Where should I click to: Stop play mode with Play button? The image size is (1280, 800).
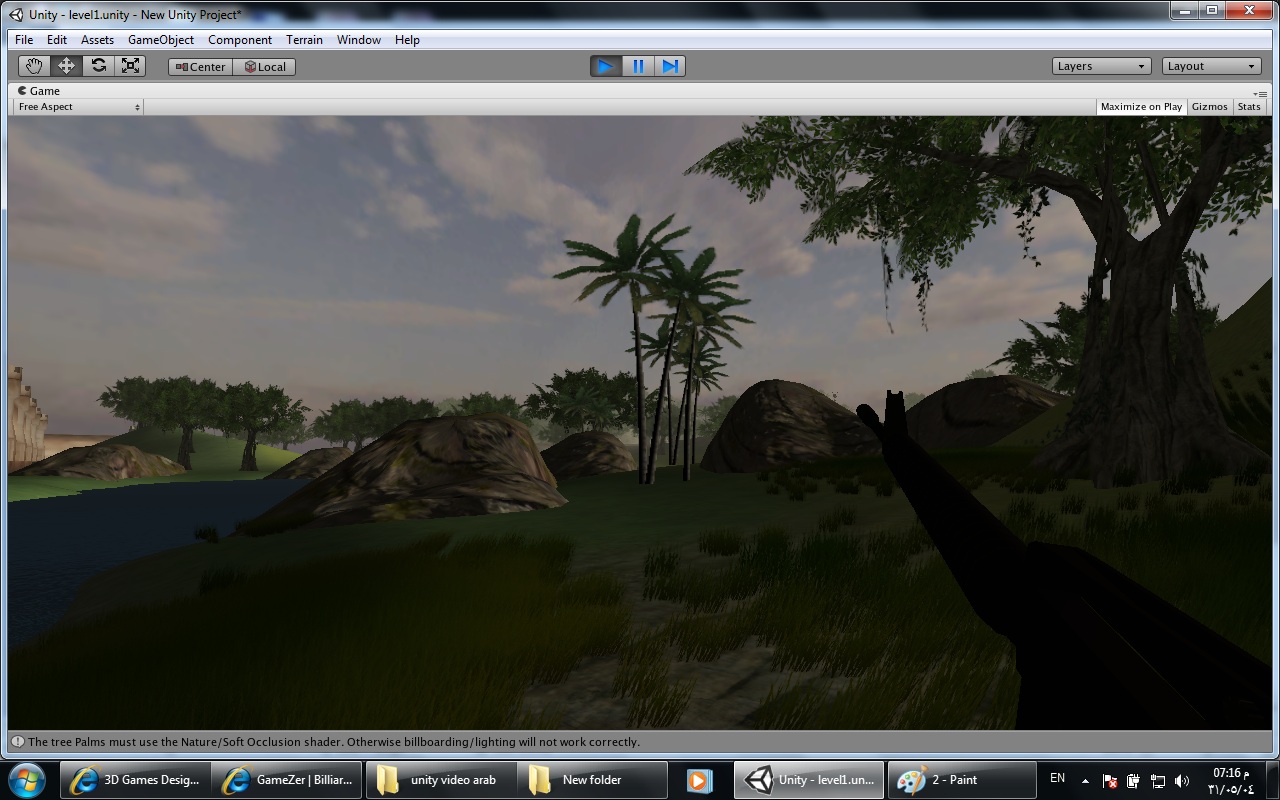tap(605, 66)
